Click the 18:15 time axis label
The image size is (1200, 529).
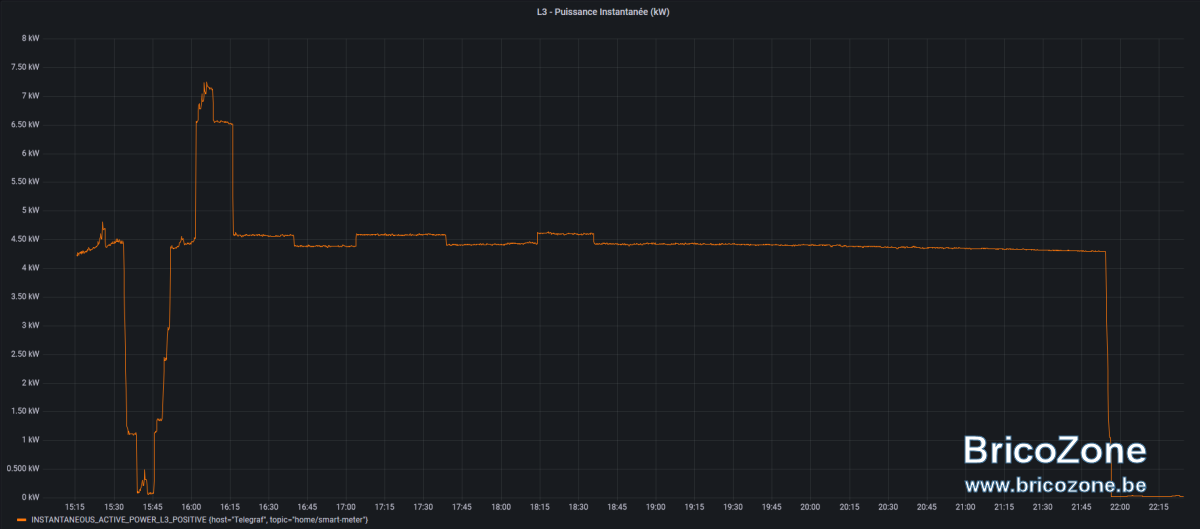[540, 507]
